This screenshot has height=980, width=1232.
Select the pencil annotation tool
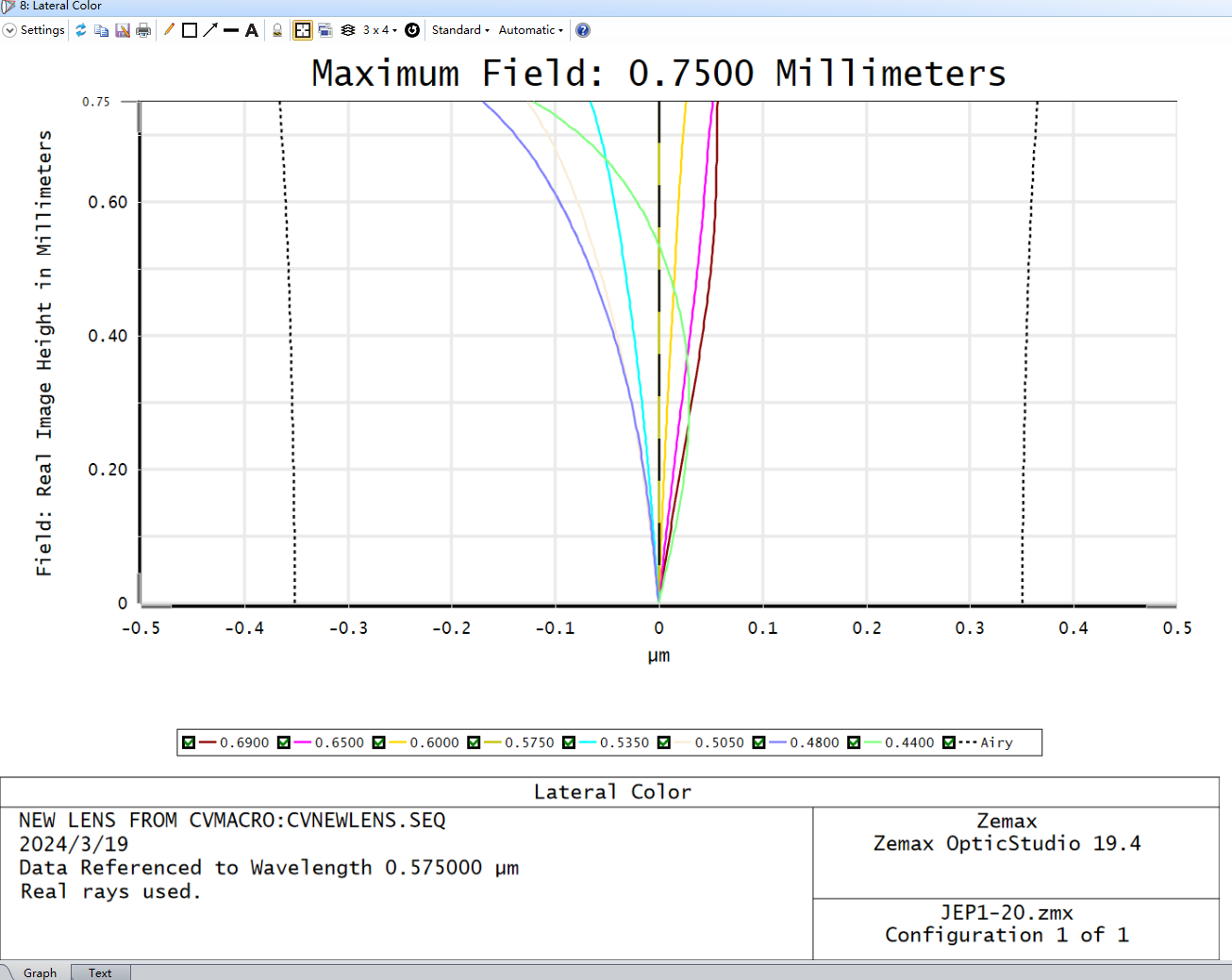169,30
